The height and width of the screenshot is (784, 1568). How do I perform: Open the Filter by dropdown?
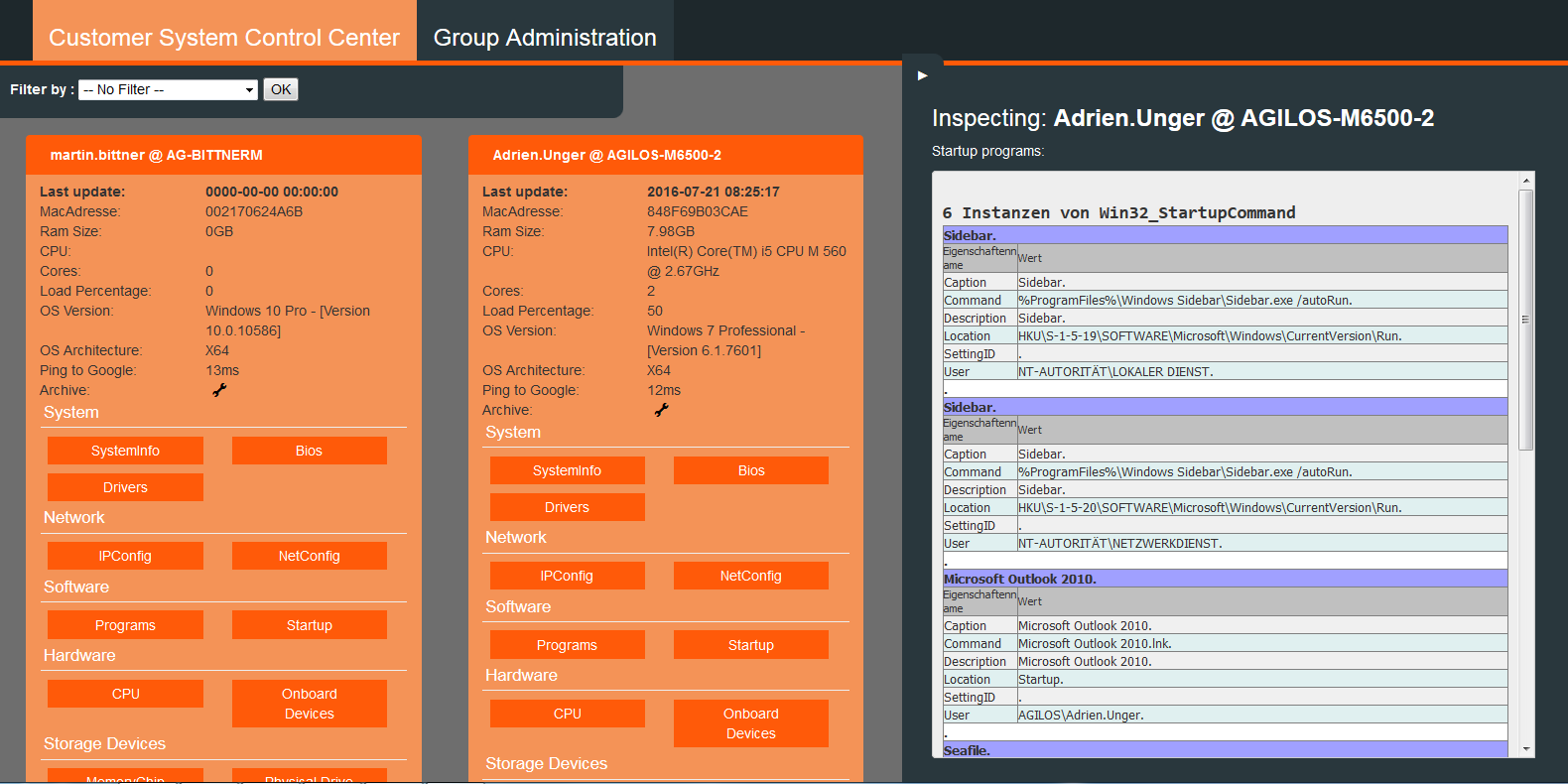168,89
